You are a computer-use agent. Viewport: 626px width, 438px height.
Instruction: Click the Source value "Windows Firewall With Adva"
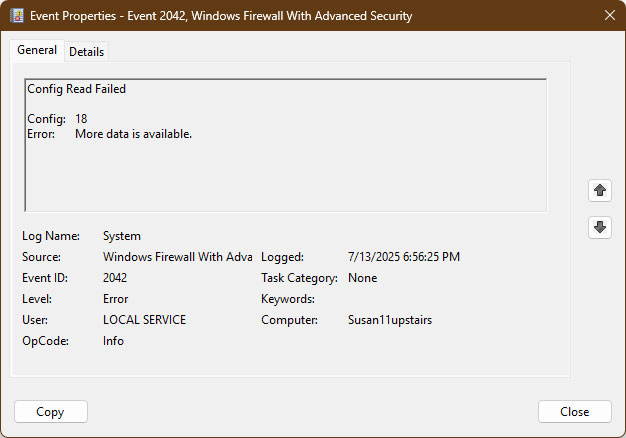[x=177, y=257]
